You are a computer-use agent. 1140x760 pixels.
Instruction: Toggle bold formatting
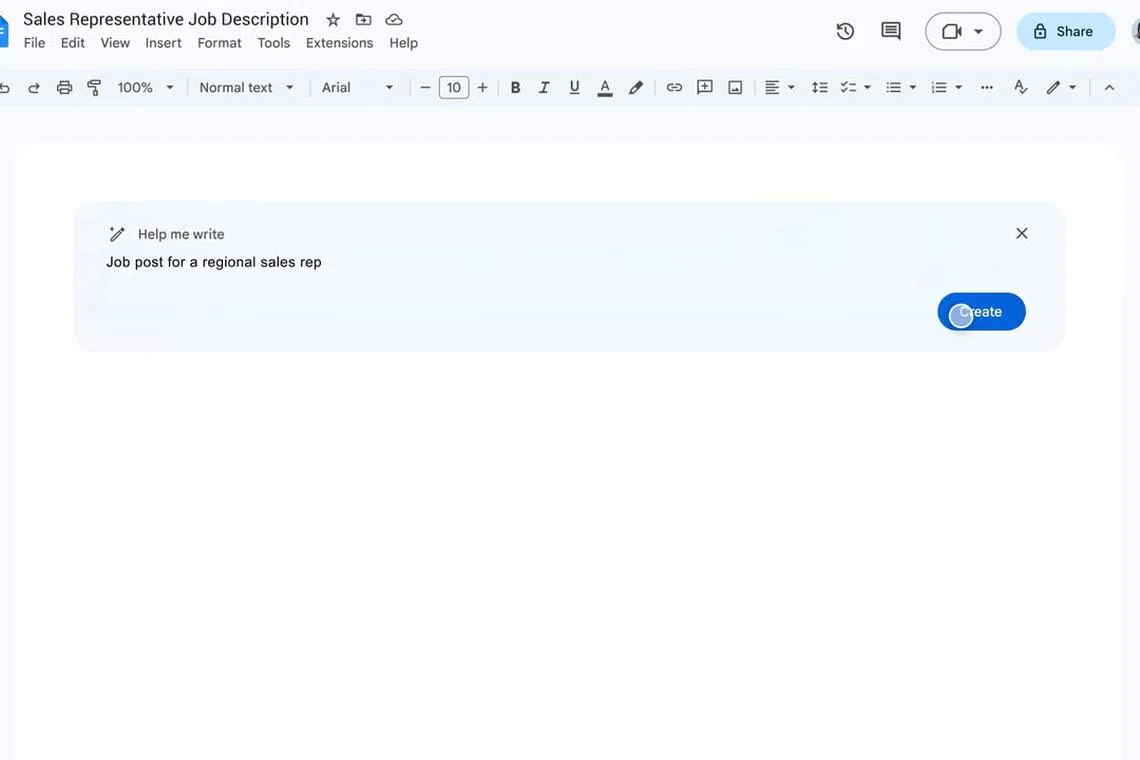tap(515, 88)
